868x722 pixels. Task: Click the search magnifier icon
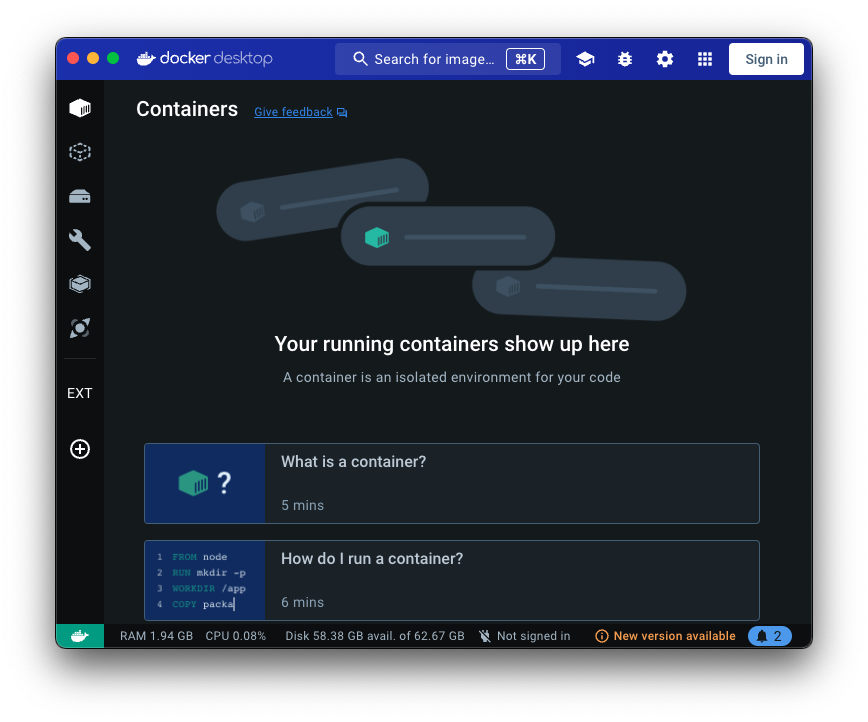coord(360,59)
